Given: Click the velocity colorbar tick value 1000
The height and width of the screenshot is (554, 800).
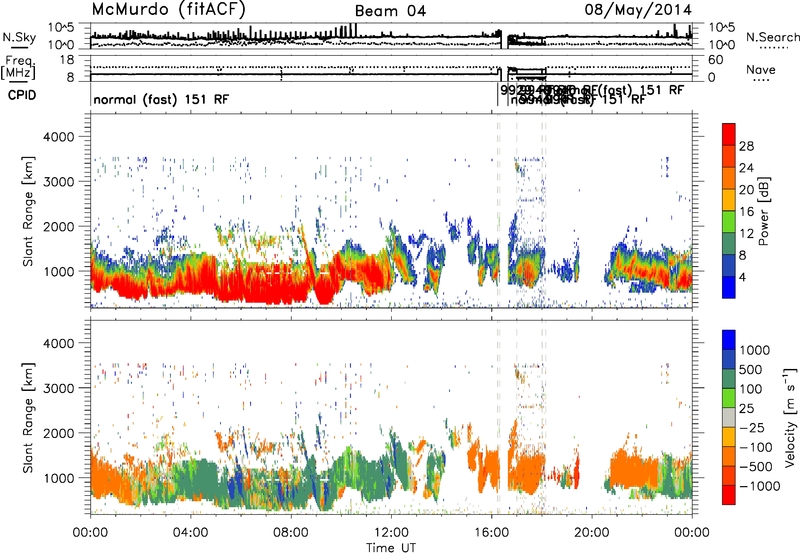Looking at the screenshot, I should 755,350.
